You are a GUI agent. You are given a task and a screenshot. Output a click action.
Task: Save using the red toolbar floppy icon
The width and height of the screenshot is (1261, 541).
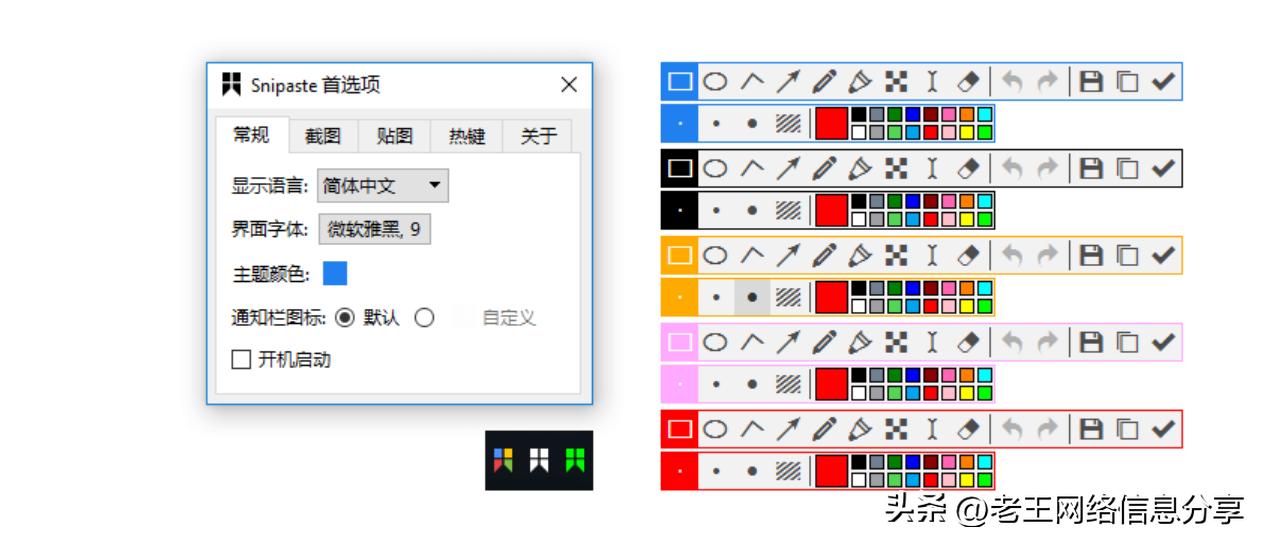coord(1091,430)
